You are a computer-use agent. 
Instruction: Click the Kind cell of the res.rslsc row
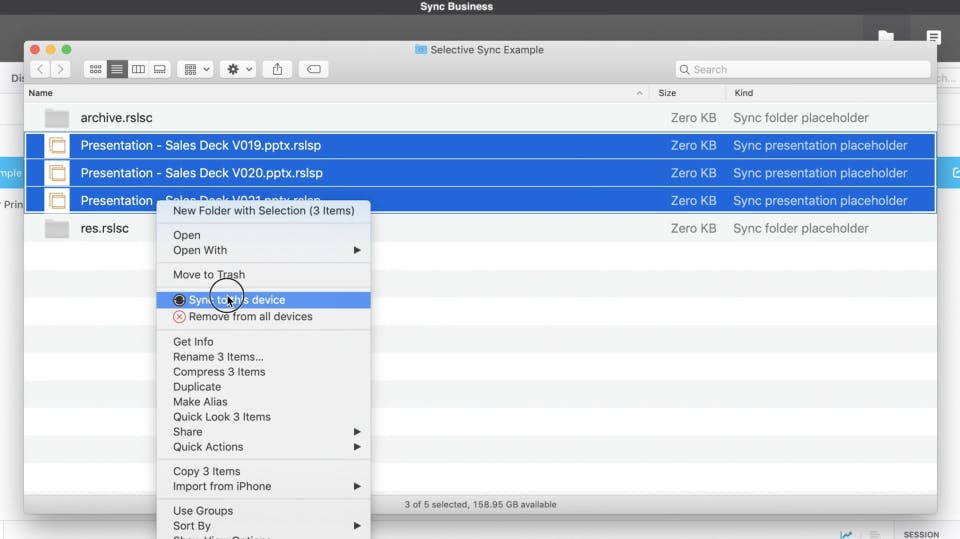pos(800,228)
